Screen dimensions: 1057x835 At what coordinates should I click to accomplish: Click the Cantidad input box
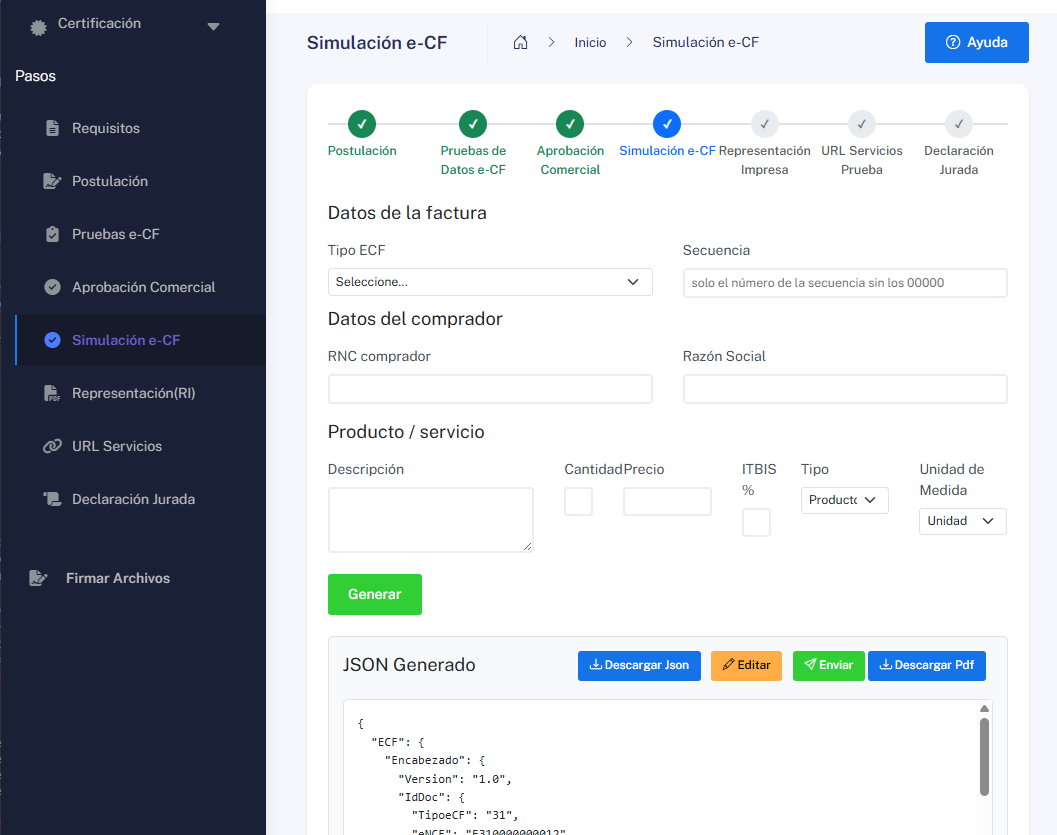click(578, 501)
